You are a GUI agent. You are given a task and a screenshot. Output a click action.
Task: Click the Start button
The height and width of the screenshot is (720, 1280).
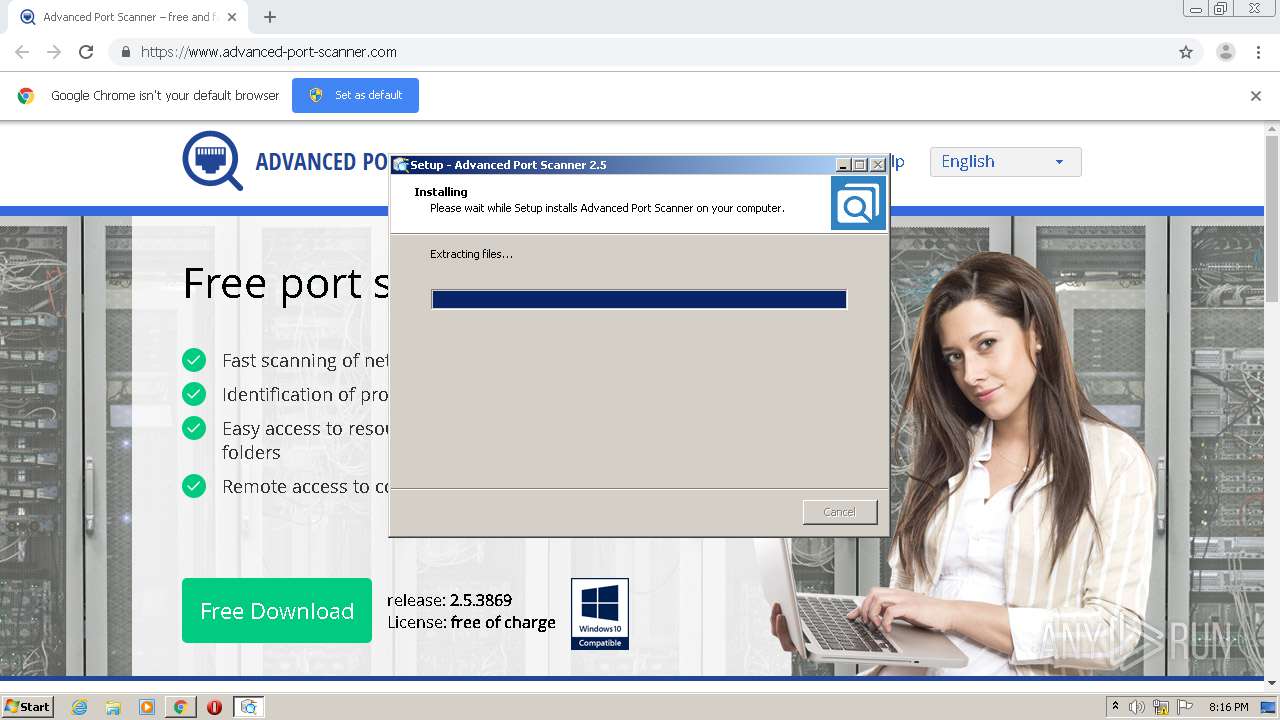pos(27,707)
